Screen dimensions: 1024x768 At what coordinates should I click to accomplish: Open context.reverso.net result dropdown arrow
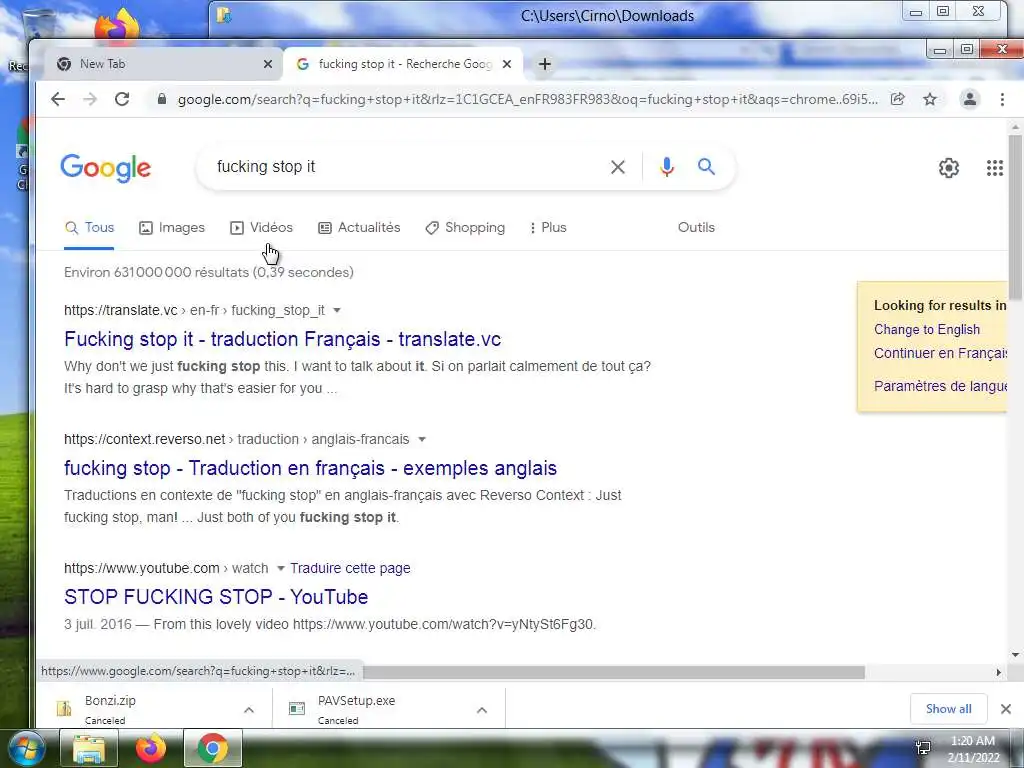click(x=422, y=440)
